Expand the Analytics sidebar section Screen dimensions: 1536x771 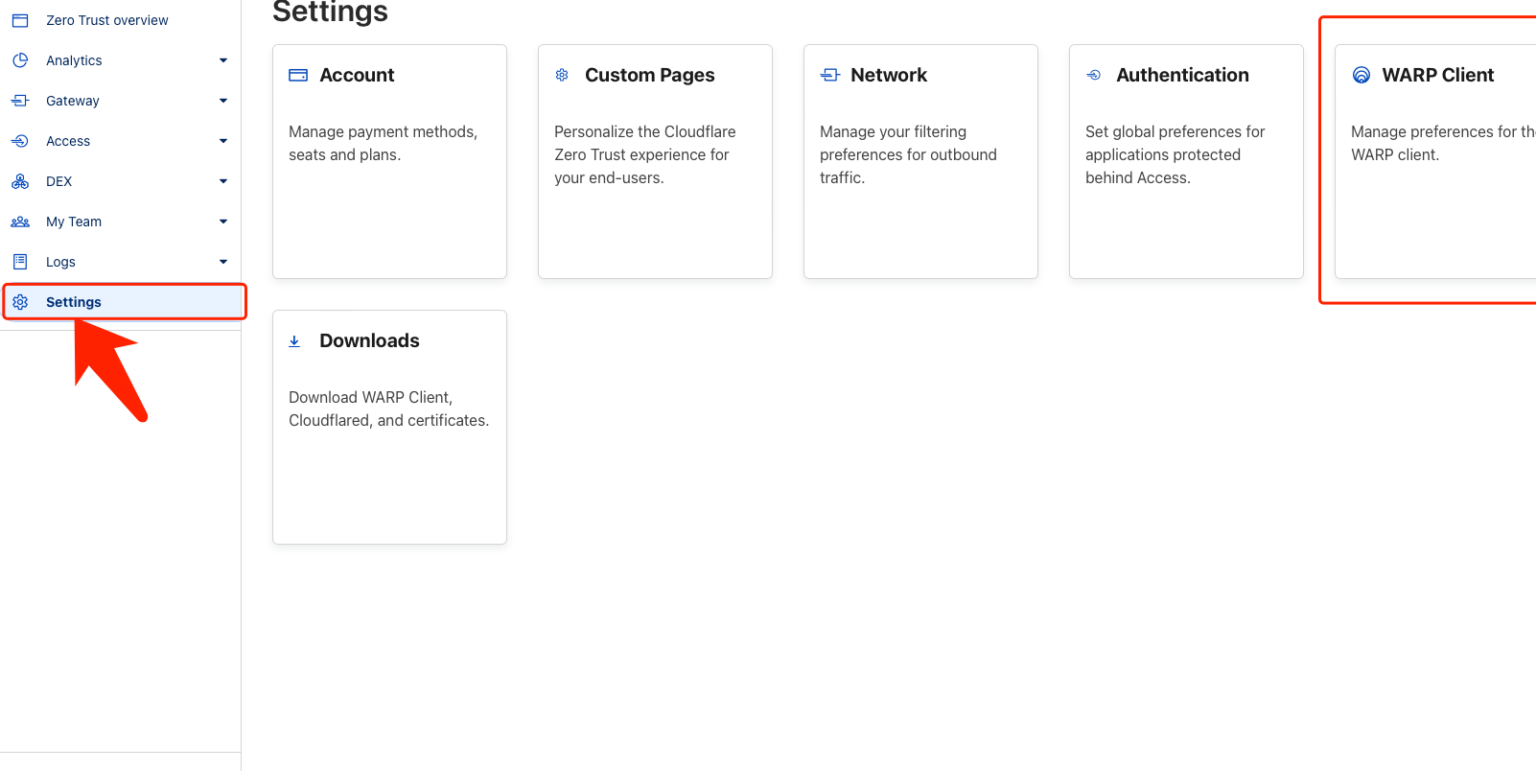pos(222,60)
